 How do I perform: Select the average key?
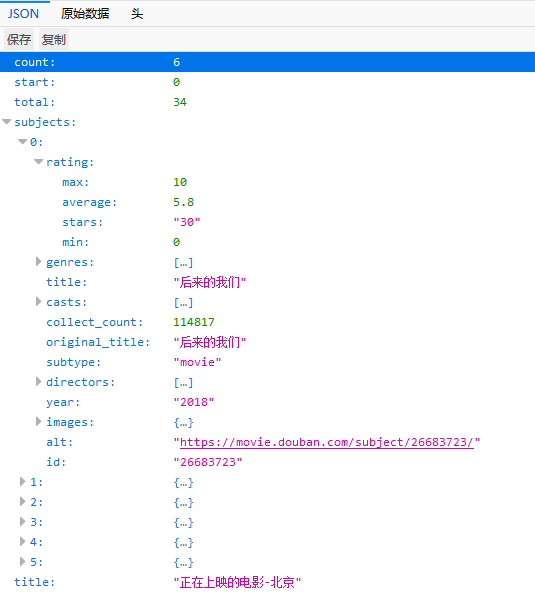point(90,202)
